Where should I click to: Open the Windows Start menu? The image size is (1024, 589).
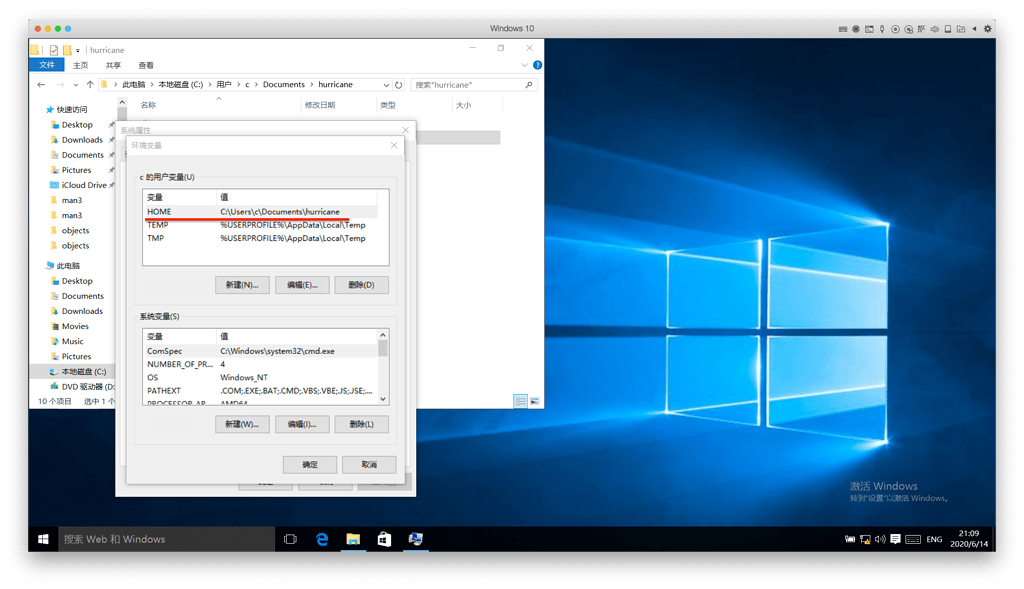[x=44, y=539]
